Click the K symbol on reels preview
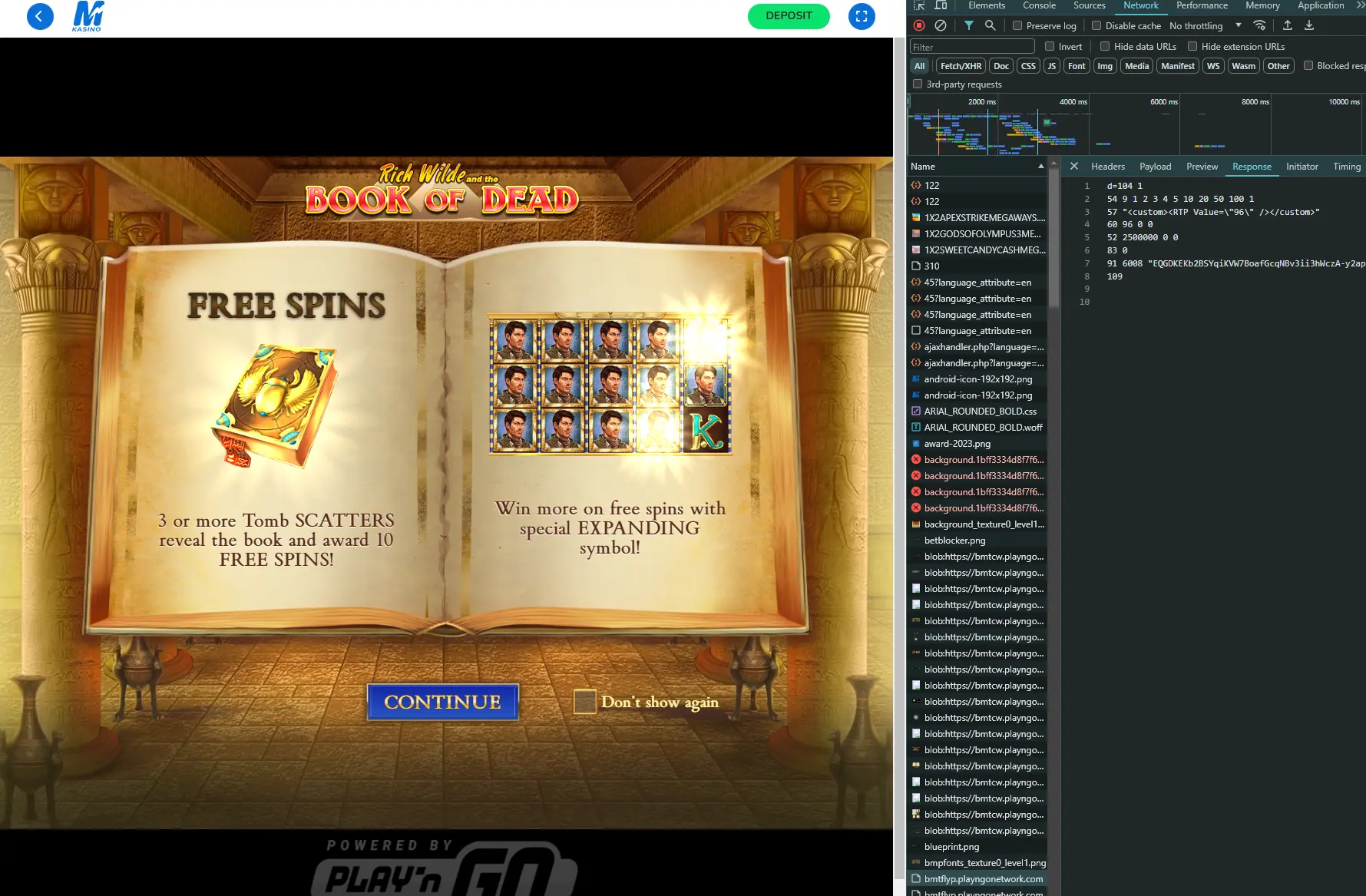 [x=706, y=431]
